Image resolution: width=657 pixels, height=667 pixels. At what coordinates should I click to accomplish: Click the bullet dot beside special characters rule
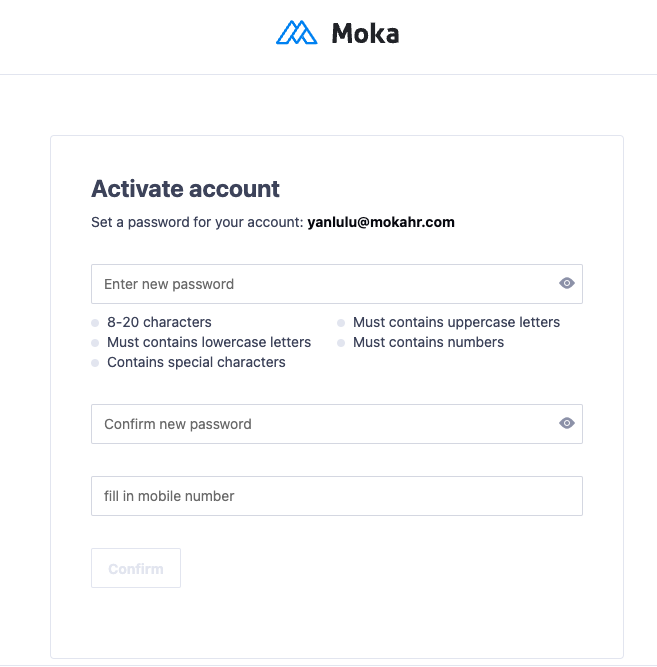click(x=95, y=363)
